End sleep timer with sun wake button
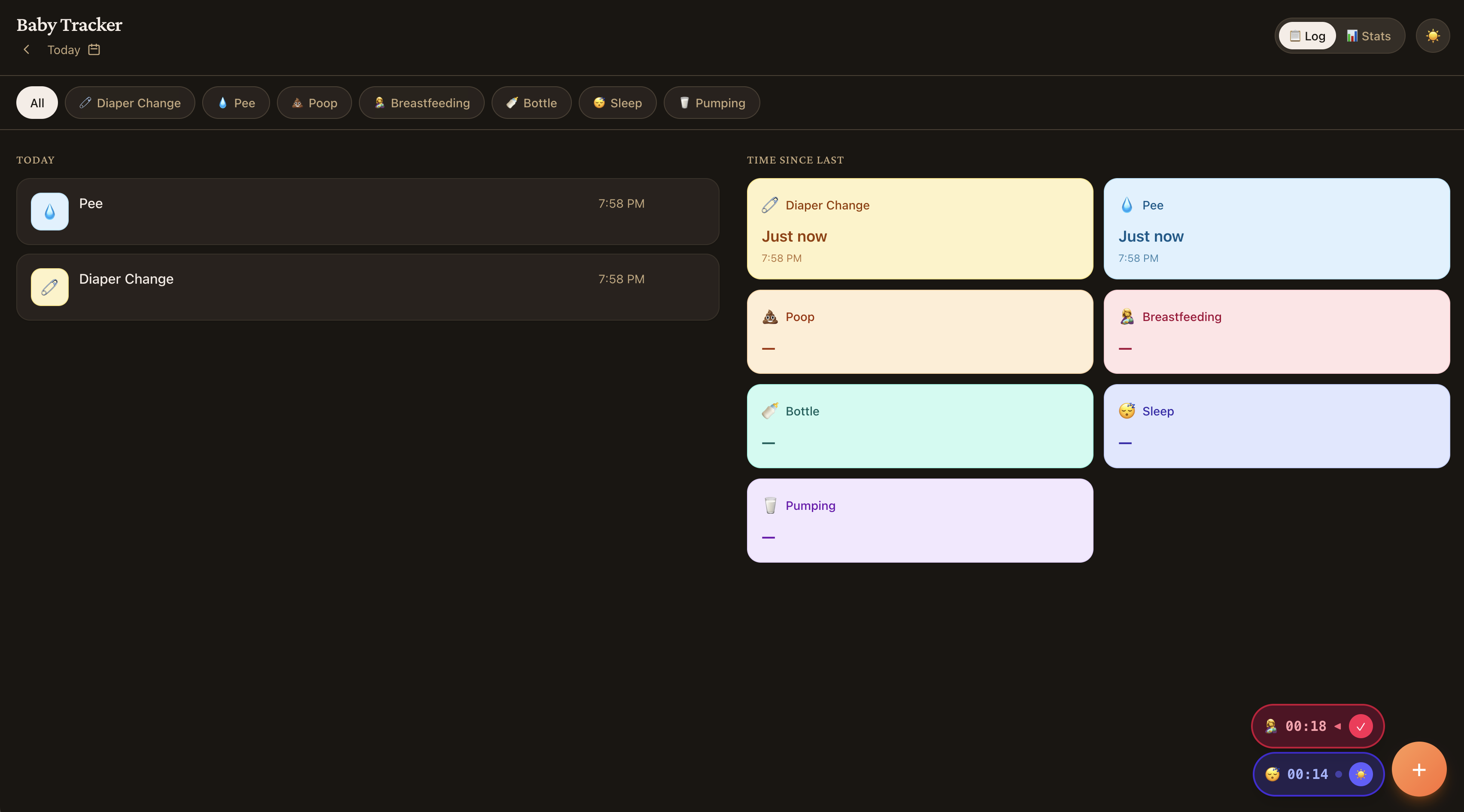1464x812 pixels. pos(1361,774)
